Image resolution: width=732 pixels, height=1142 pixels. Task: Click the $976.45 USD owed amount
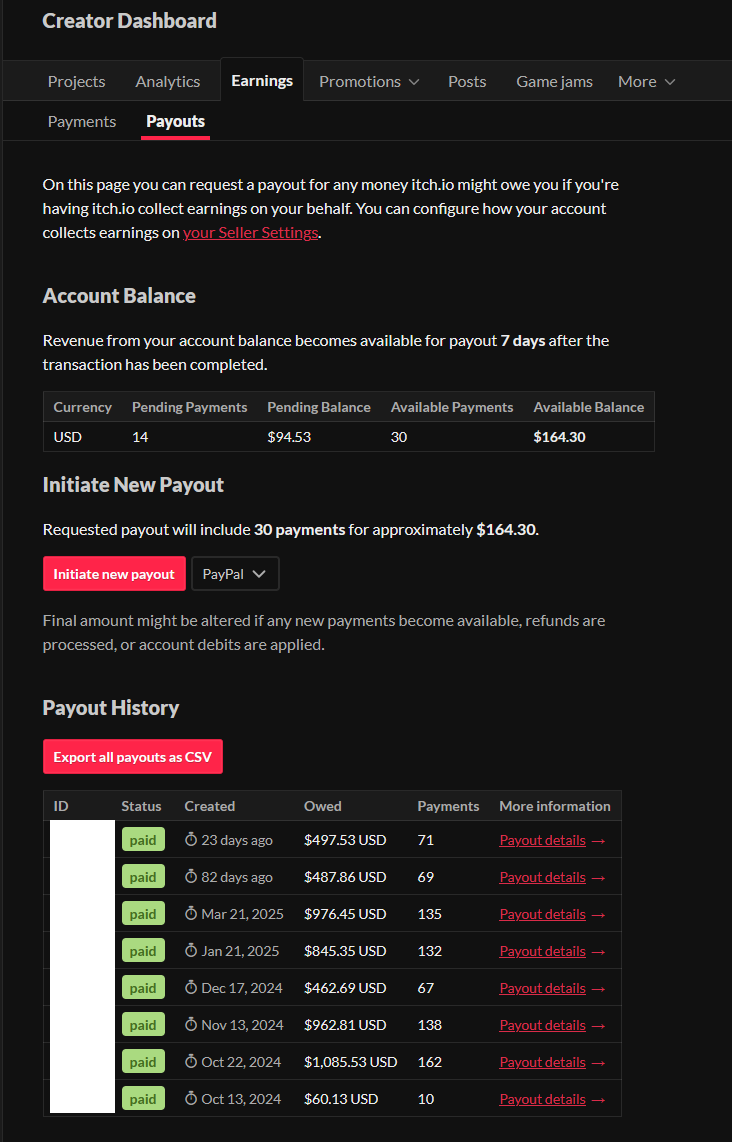345,914
